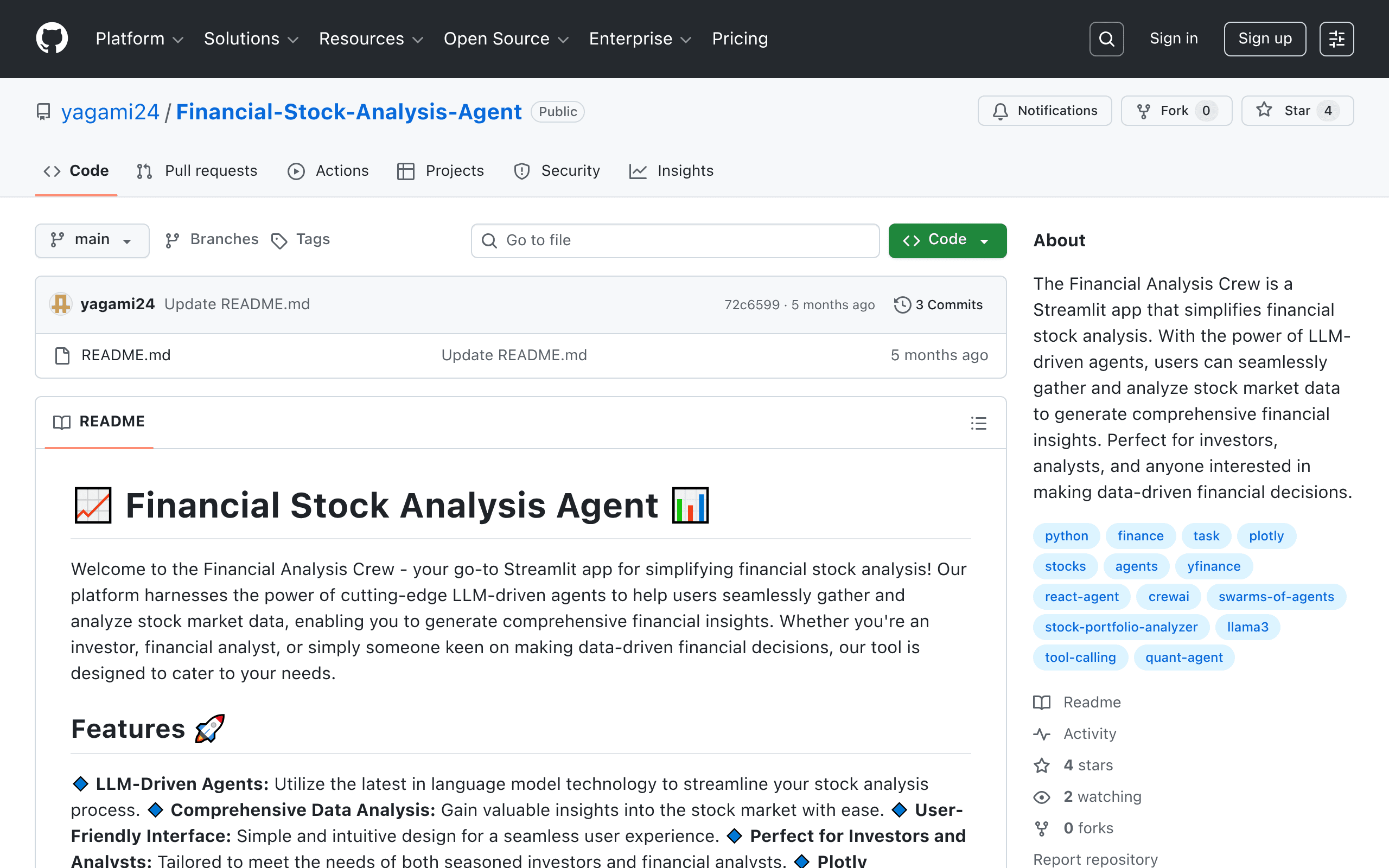Switch to the Security tab

(557, 171)
